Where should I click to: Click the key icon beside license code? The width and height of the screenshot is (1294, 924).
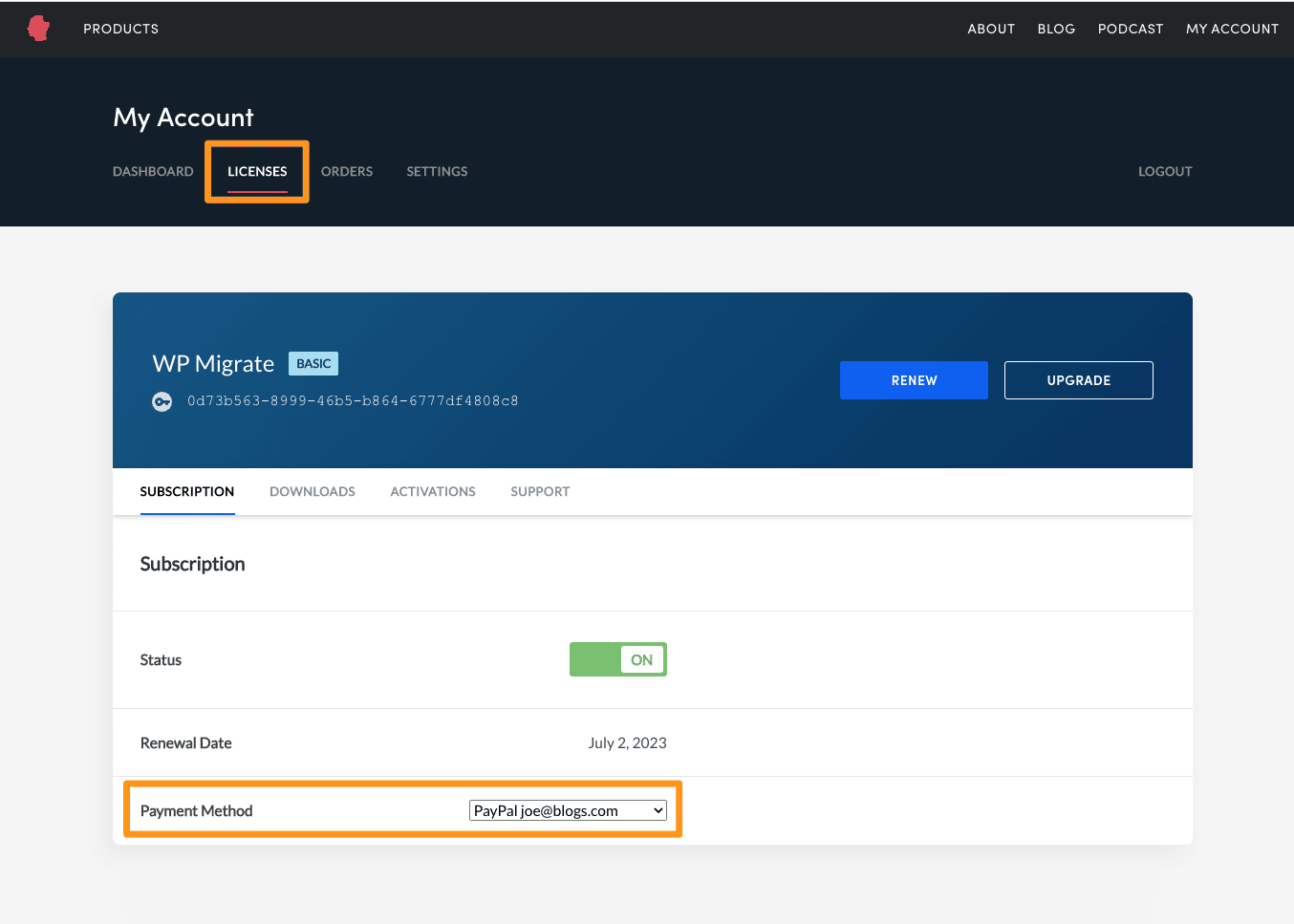tap(162, 401)
